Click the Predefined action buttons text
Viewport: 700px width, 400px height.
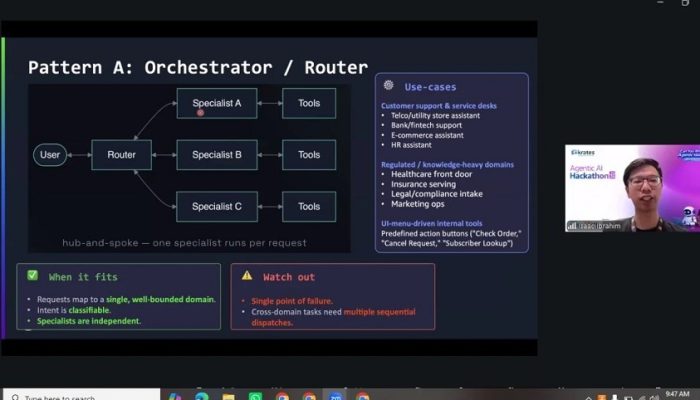pyautogui.click(x=451, y=238)
